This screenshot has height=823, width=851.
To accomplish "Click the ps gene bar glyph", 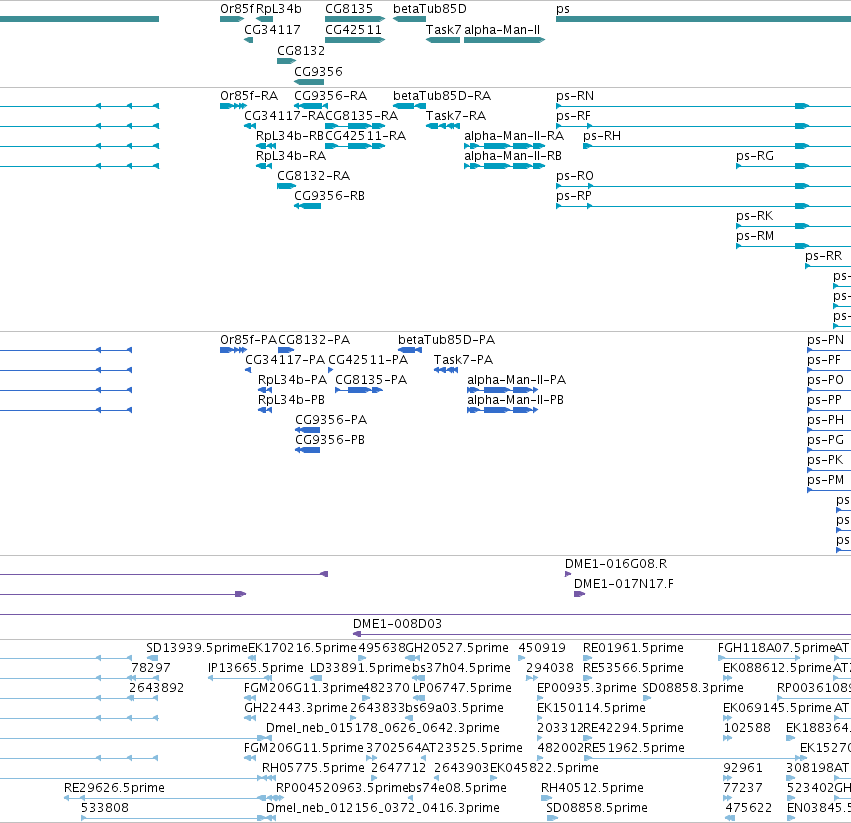I will click(703, 19).
